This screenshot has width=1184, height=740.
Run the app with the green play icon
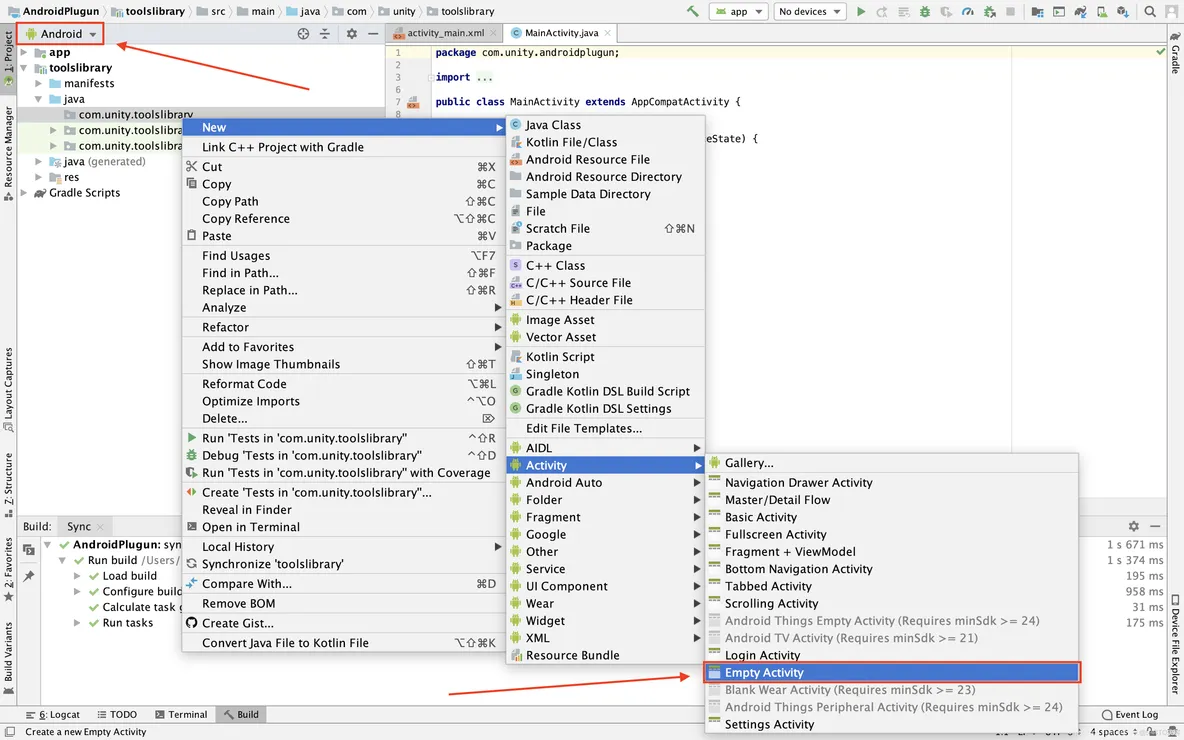[x=862, y=11]
